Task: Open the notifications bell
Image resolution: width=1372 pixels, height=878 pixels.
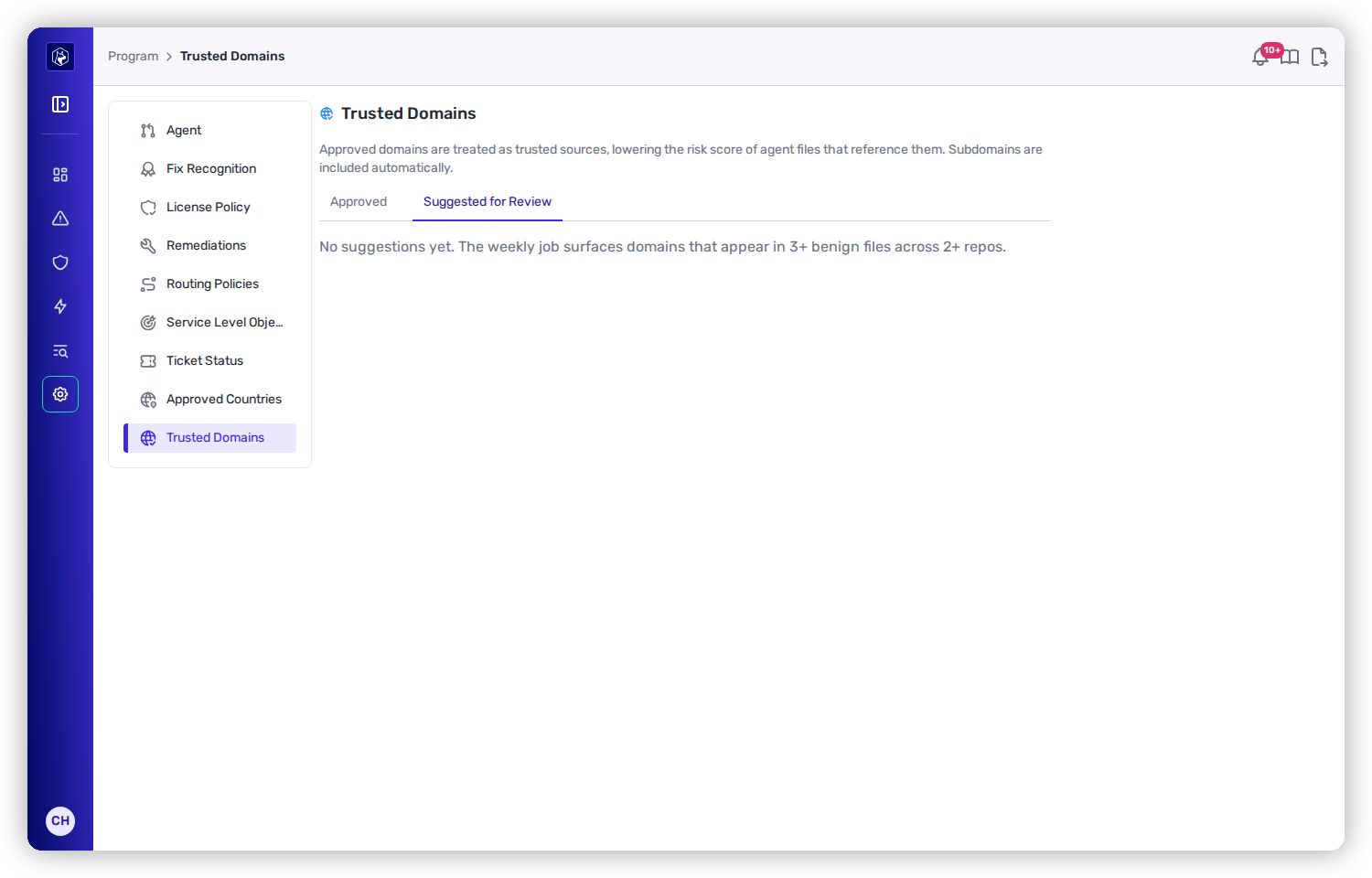Action: [x=1260, y=58]
